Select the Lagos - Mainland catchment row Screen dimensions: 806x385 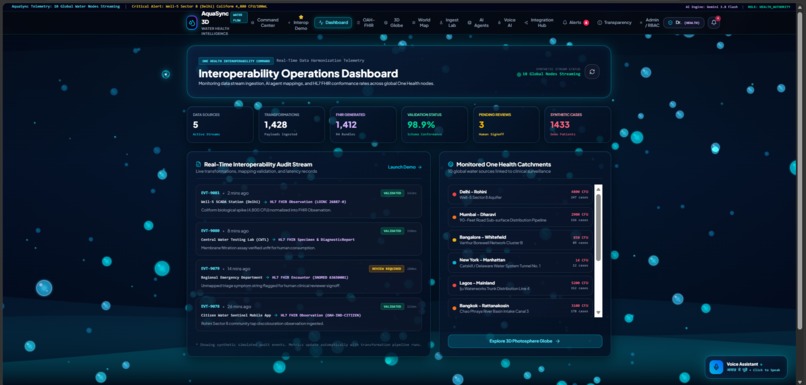[521, 286]
